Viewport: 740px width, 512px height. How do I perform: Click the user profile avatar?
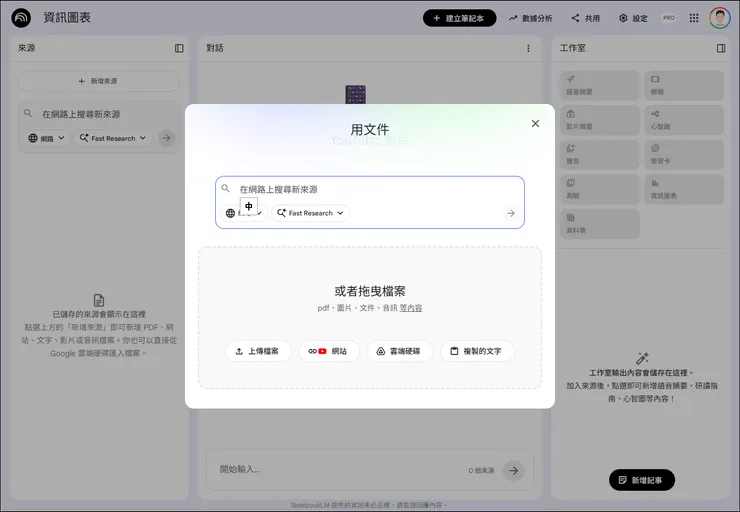[x=720, y=18]
